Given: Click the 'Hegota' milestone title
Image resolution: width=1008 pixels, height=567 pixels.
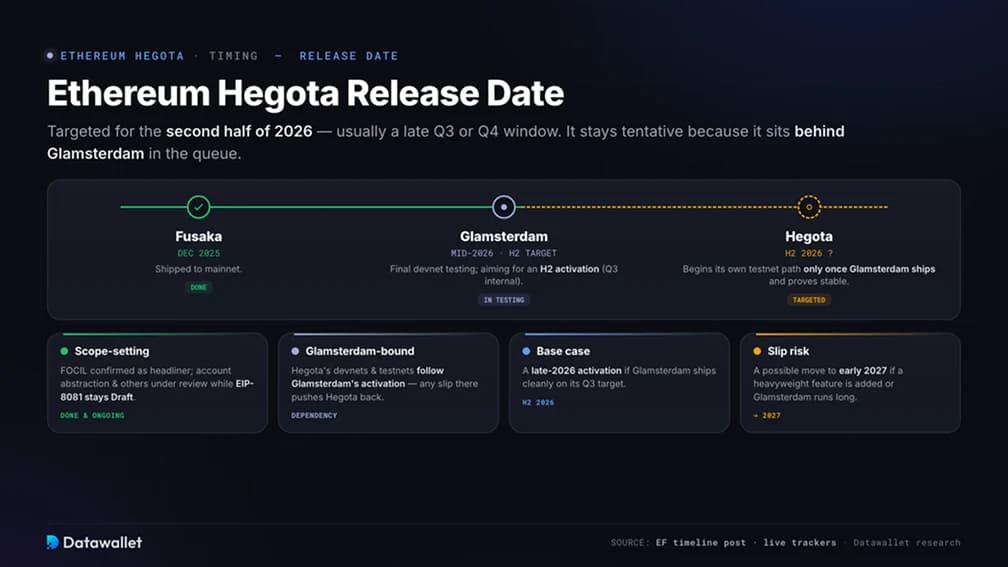Looking at the screenshot, I should [x=809, y=237].
